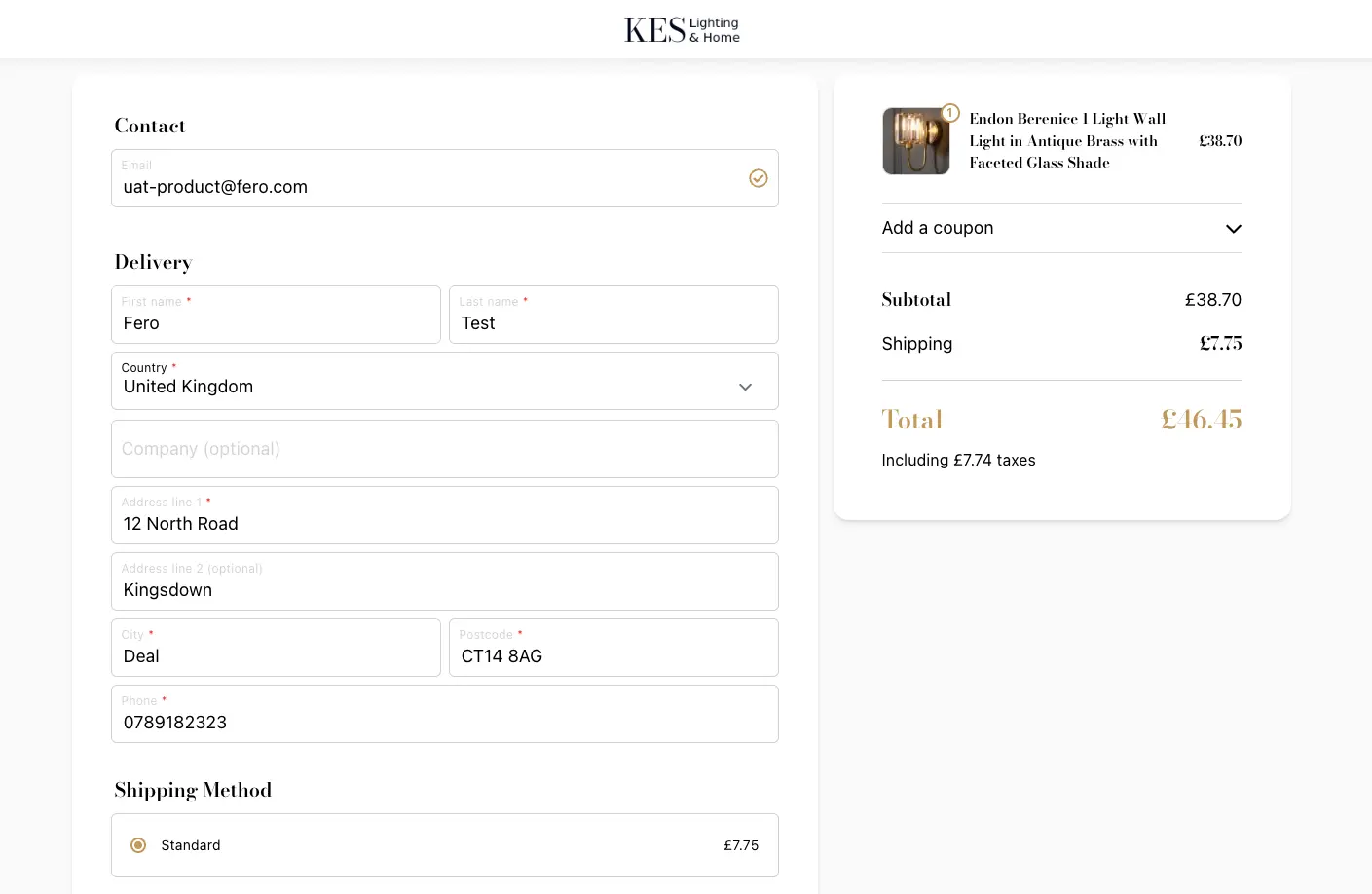Click the Phone field with 0789182323
The height and width of the screenshot is (894, 1372).
tap(445, 714)
